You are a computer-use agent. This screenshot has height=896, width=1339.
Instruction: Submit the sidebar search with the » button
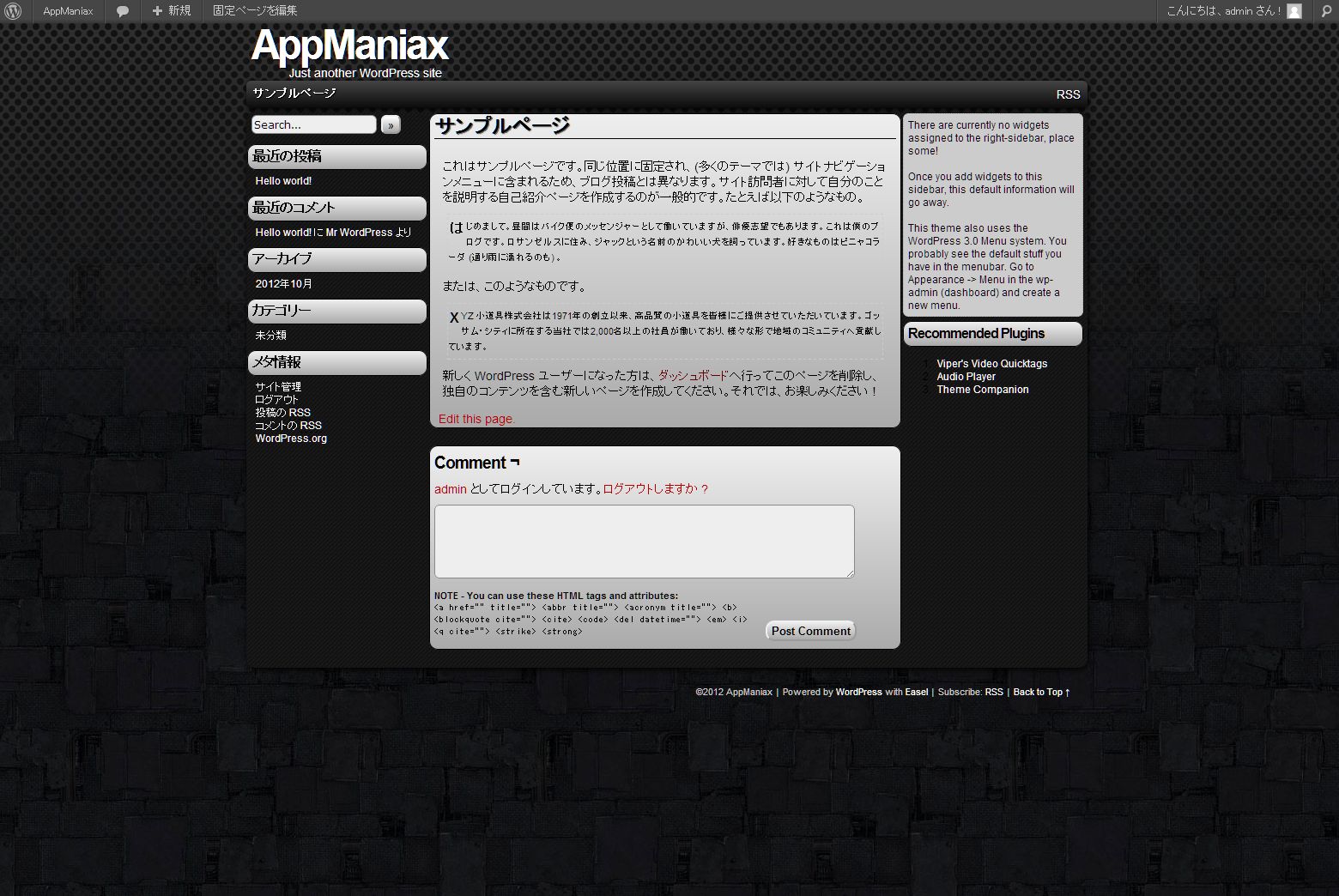click(x=391, y=125)
